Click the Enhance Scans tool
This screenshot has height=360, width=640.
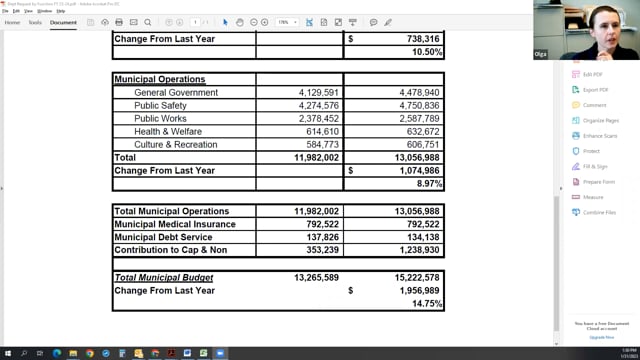click(x=595, y=136)
